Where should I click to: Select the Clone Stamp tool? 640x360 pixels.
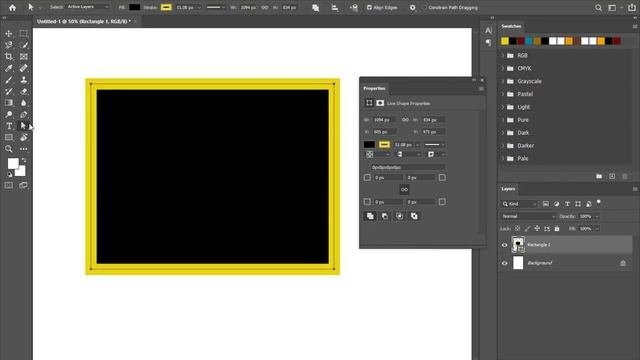pos(24,80)
